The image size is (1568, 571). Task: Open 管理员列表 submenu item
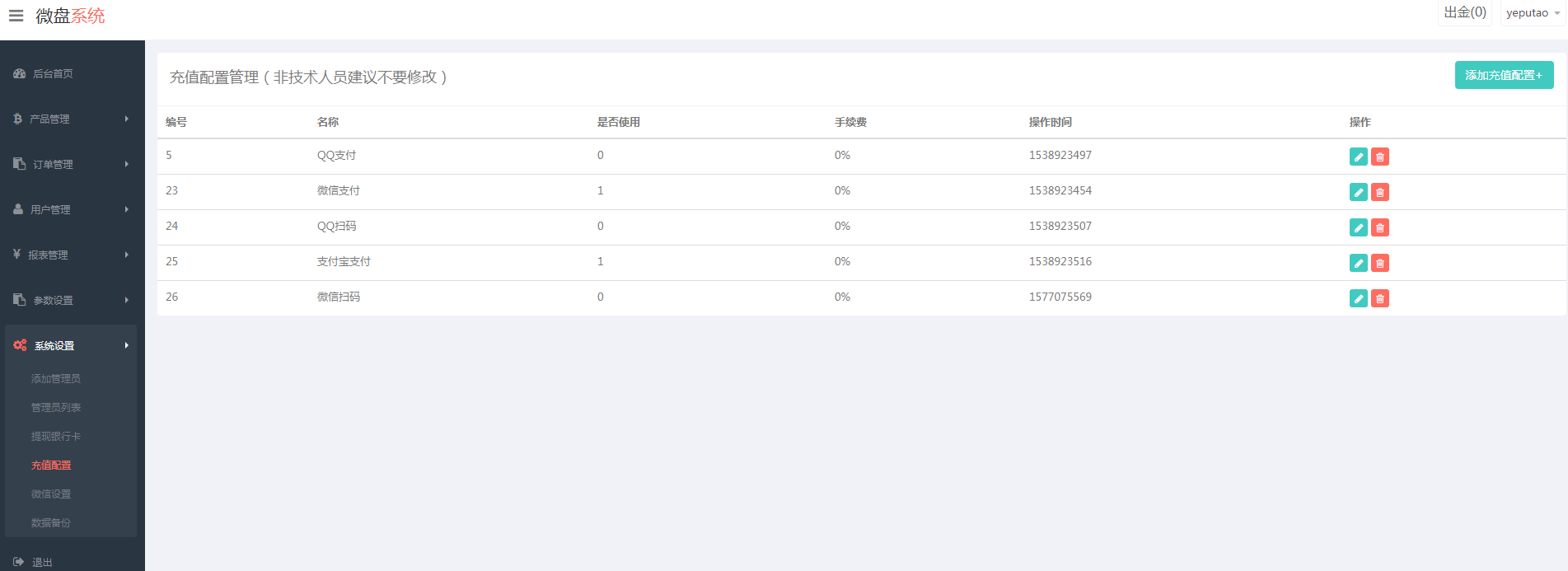(x=56, y=407)
